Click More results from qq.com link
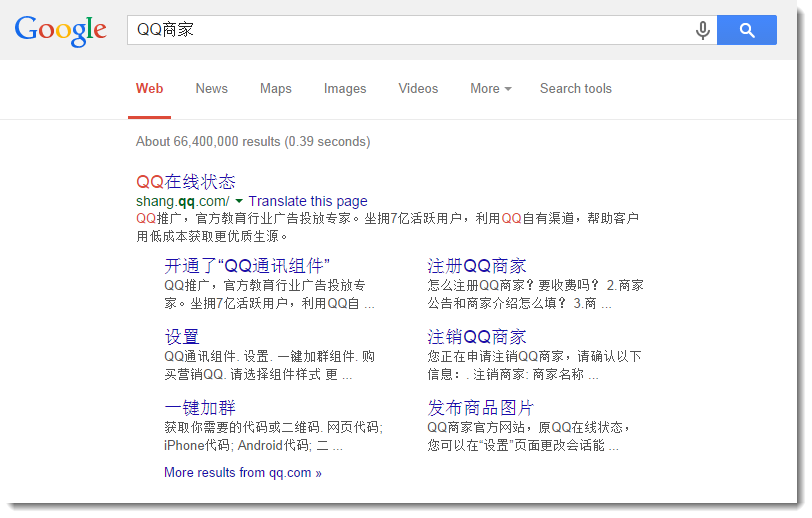812x518 pixels. pos(243,472)
